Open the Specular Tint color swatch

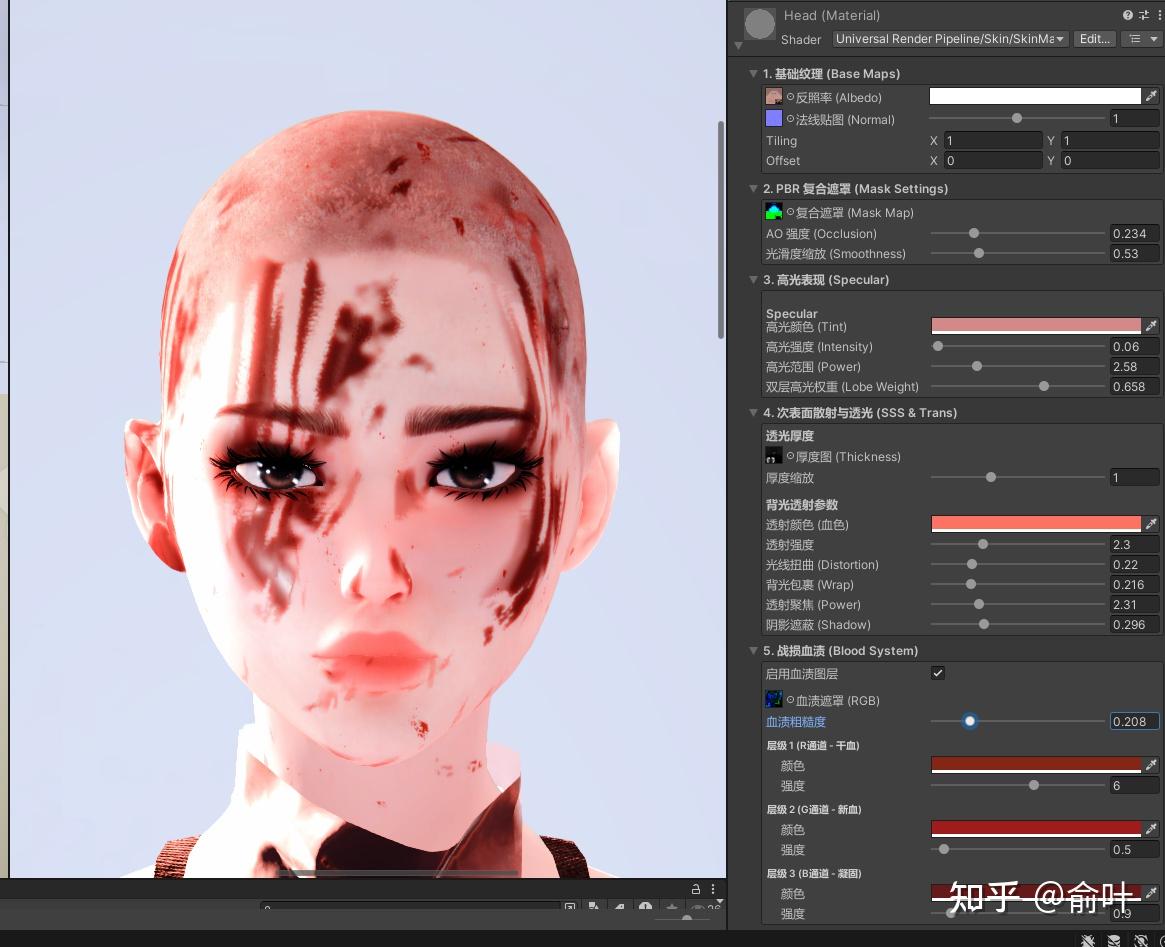1035,325
